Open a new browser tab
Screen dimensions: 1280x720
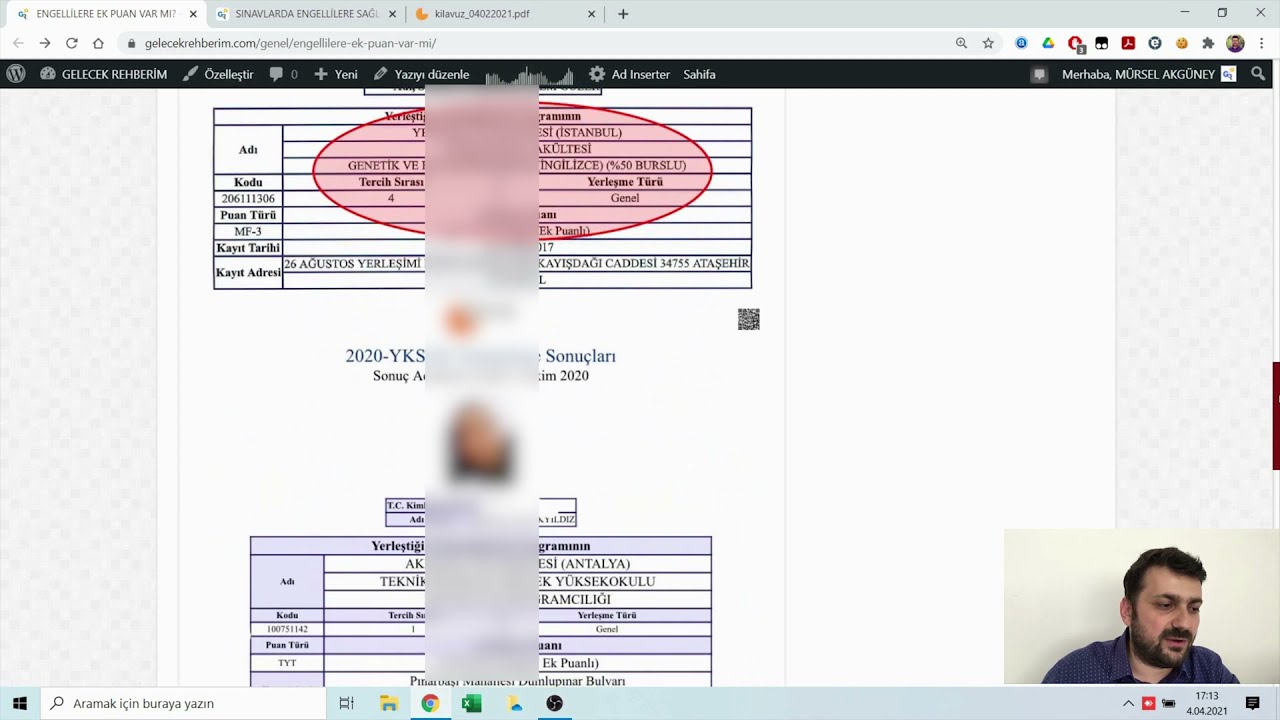[x=623, y=14]
